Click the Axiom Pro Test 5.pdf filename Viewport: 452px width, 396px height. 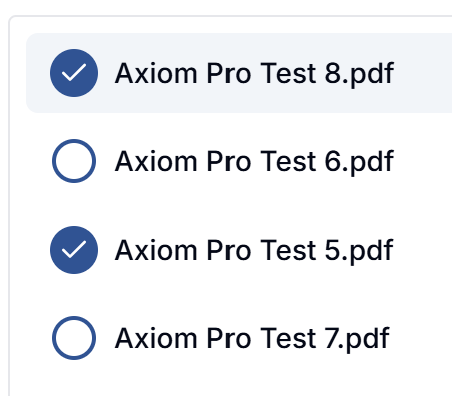coord(254,251)
